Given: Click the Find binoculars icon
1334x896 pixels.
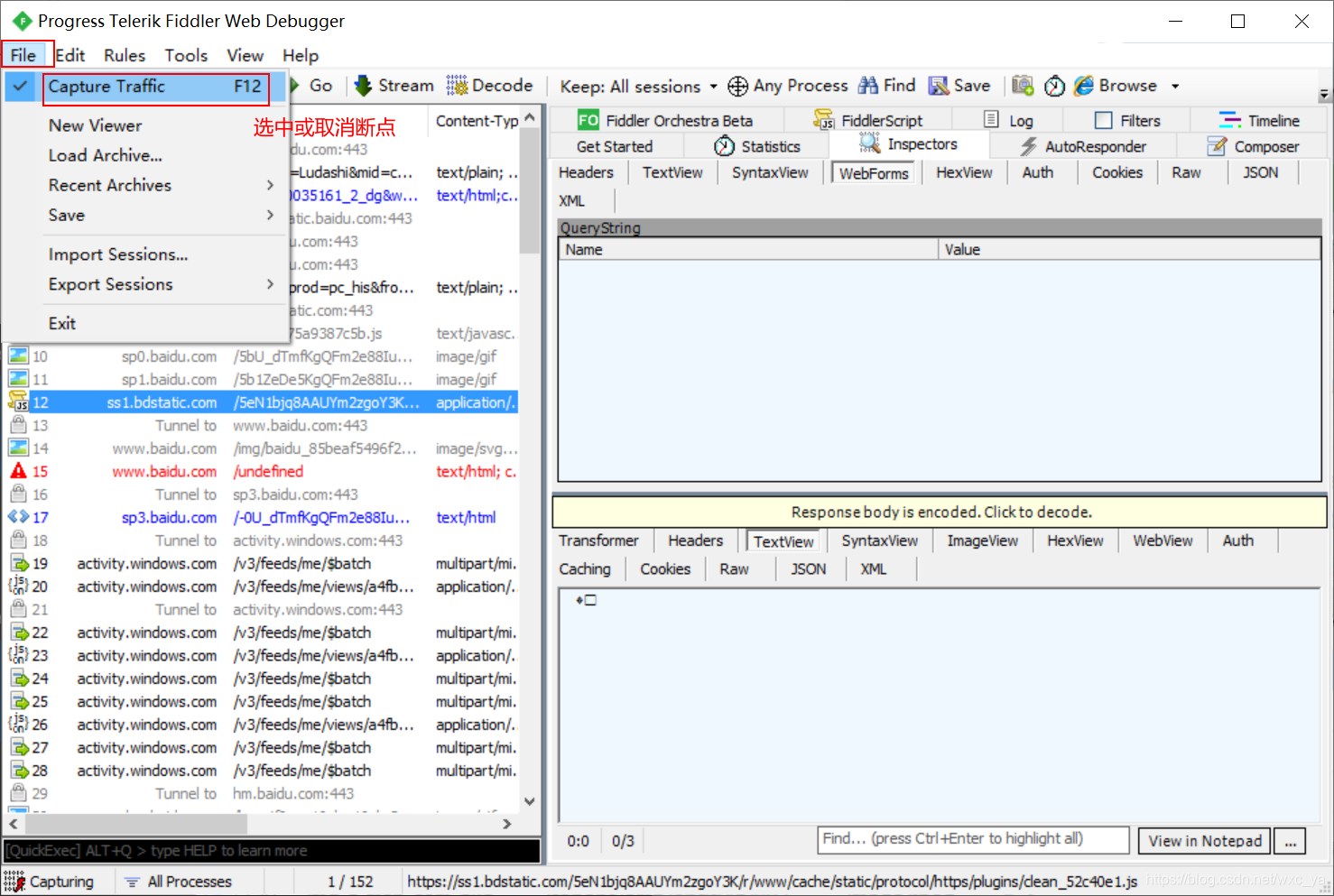Looking at the screenshot, I should (x=868, y=86).
